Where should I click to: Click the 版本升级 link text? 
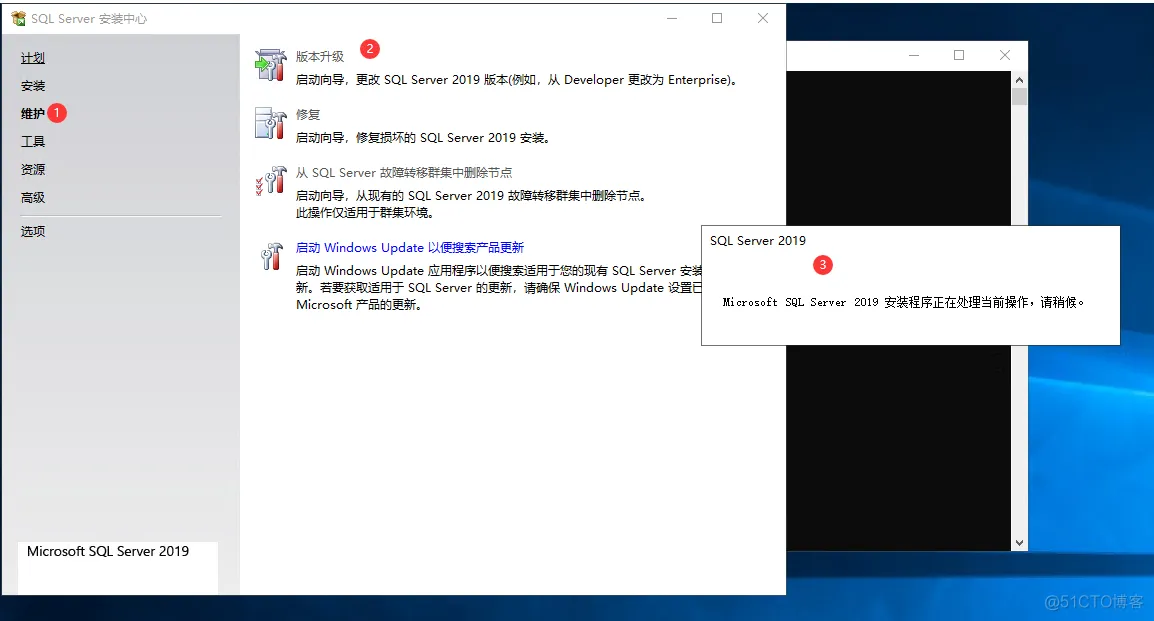tap(320, 57)
